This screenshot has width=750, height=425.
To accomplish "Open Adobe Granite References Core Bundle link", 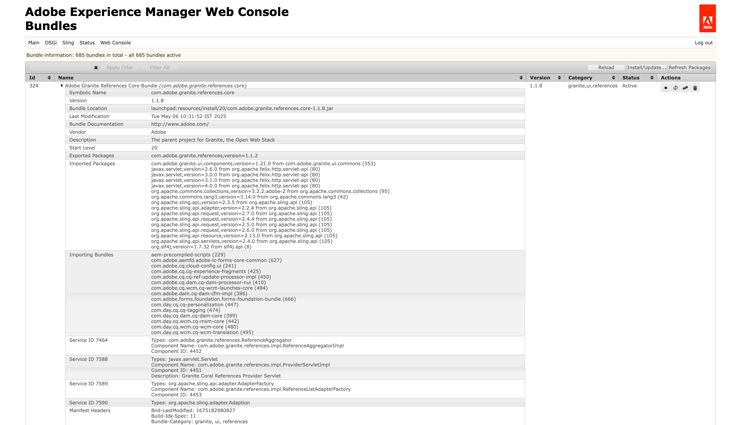I will coord(155,86).
